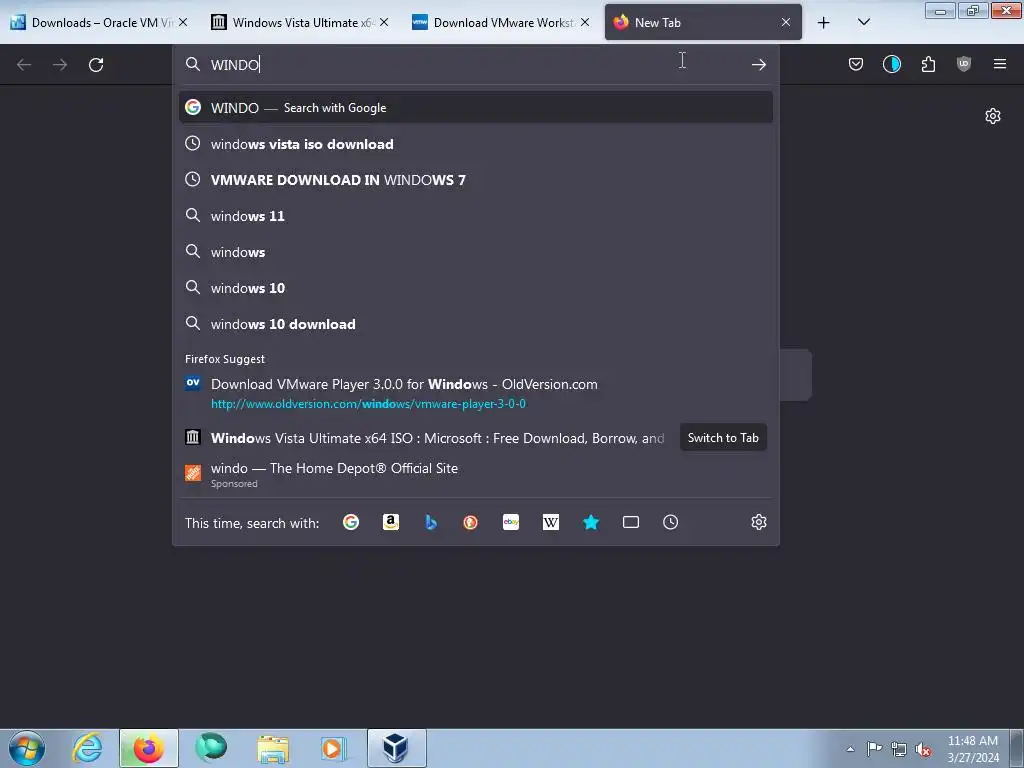Close the New Tab tab
This screenshot has width=1024, height=768.
pyautogui.click(x=786, y=22)
